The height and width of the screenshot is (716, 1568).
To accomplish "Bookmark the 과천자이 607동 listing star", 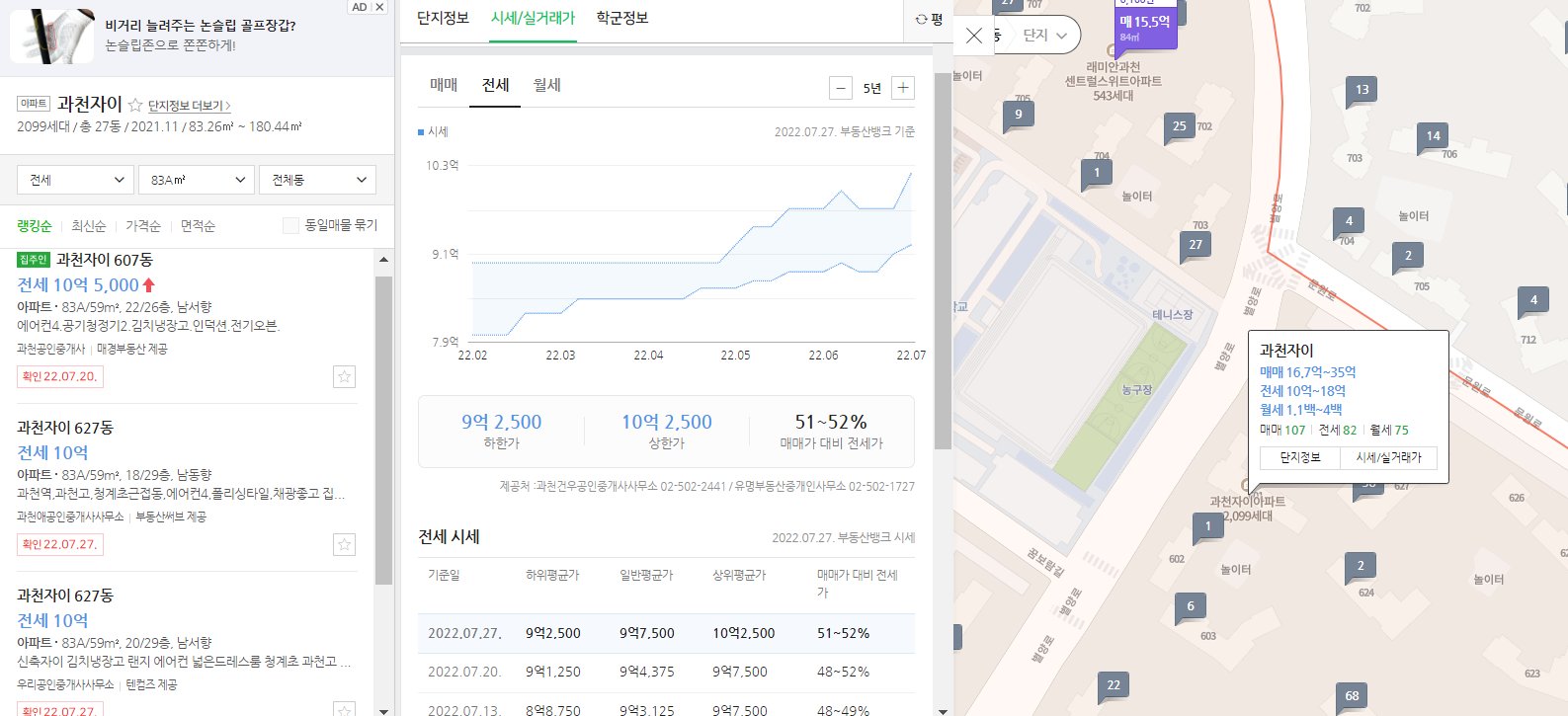I will point(344,376).
